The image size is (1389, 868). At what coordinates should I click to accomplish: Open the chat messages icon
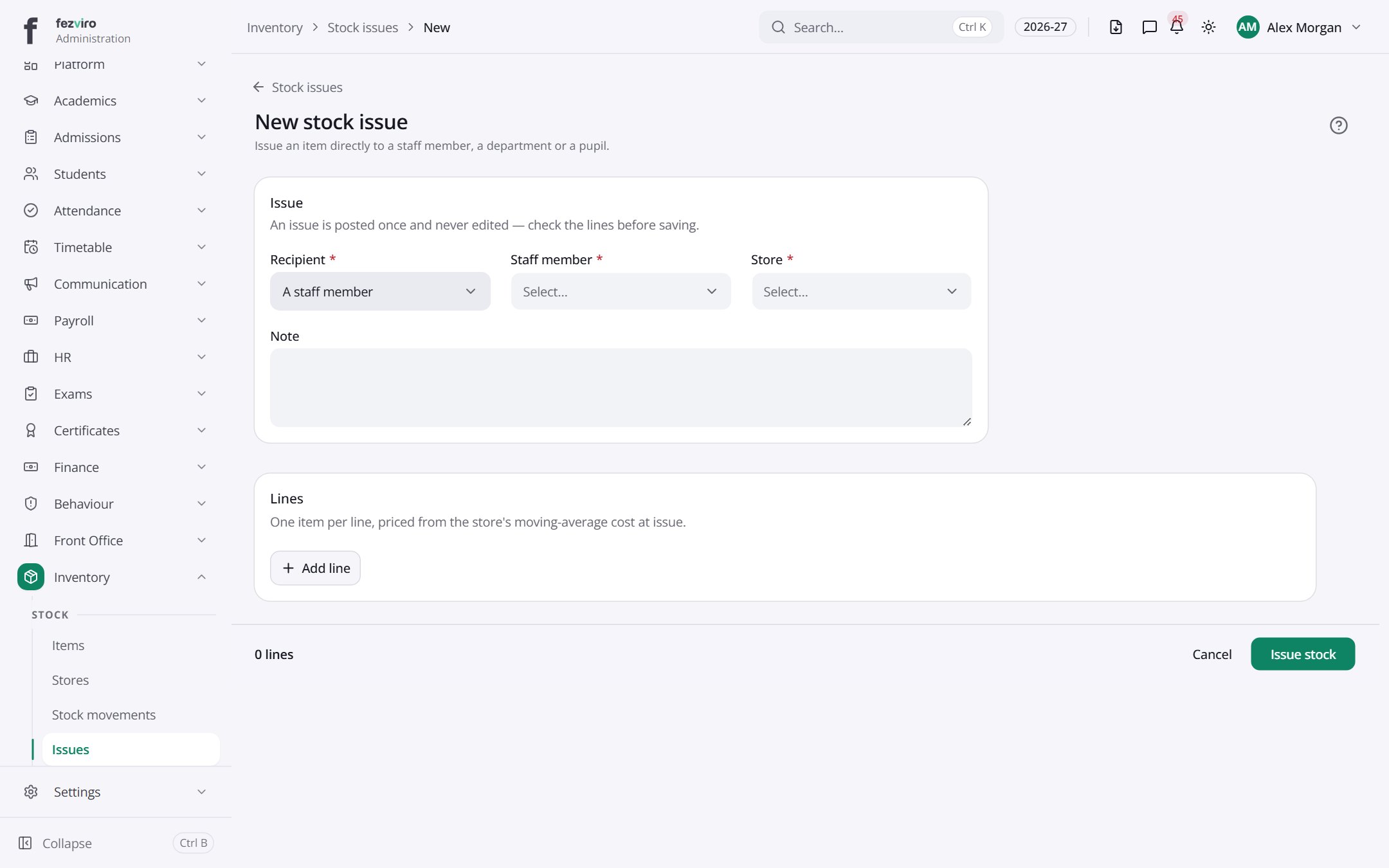[1149, 27]
